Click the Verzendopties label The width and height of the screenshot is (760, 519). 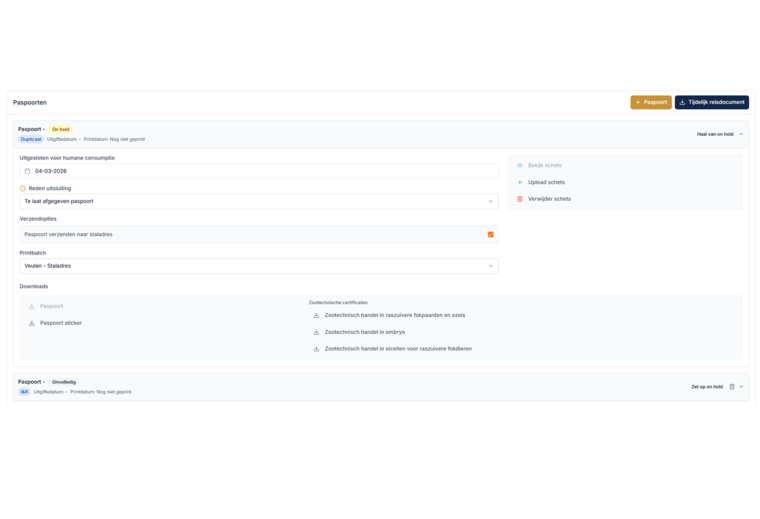point(38,219)
